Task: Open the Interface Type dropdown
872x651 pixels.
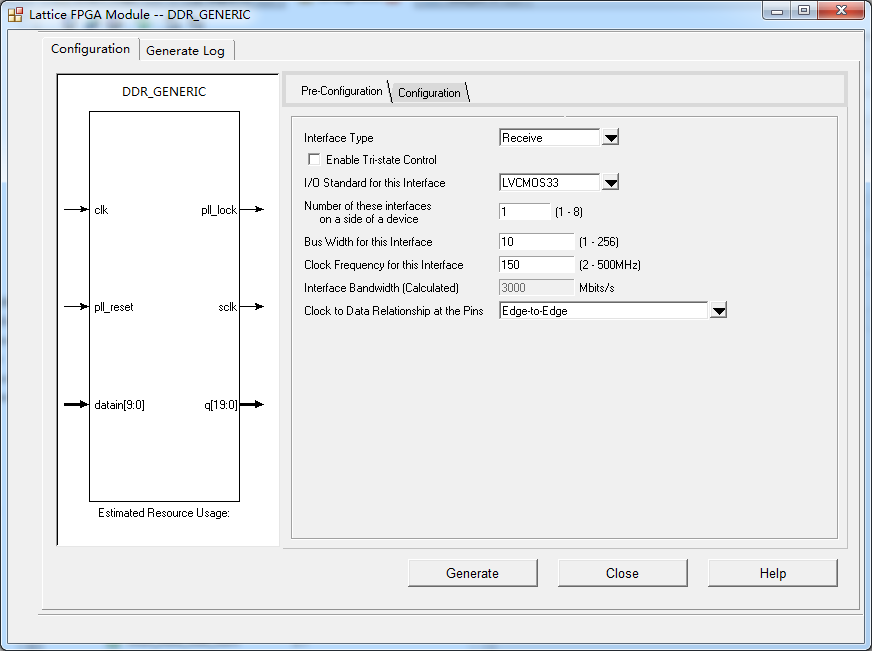Action: coord(611,138)
